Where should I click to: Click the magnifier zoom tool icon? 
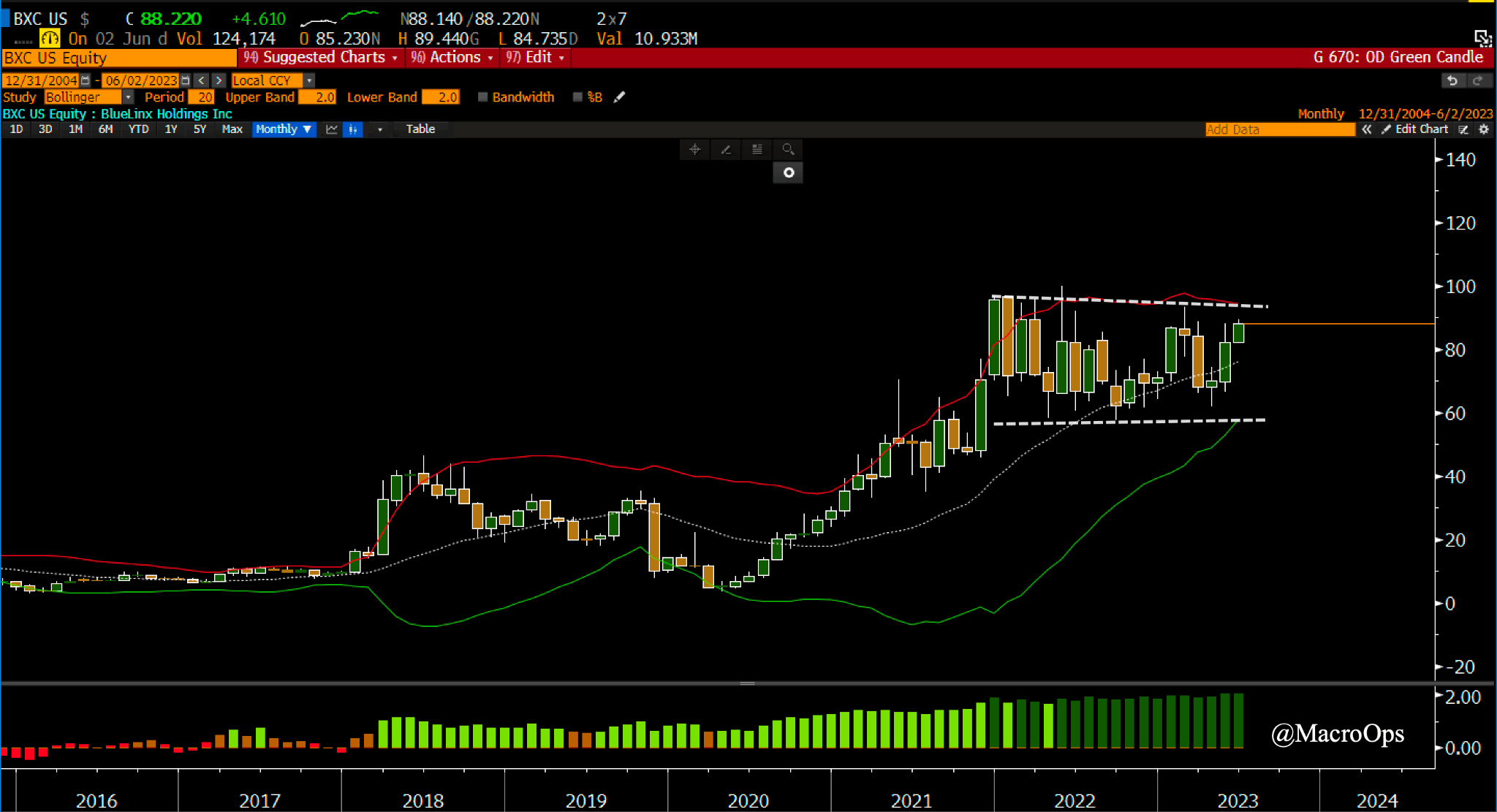pos(788,149)
